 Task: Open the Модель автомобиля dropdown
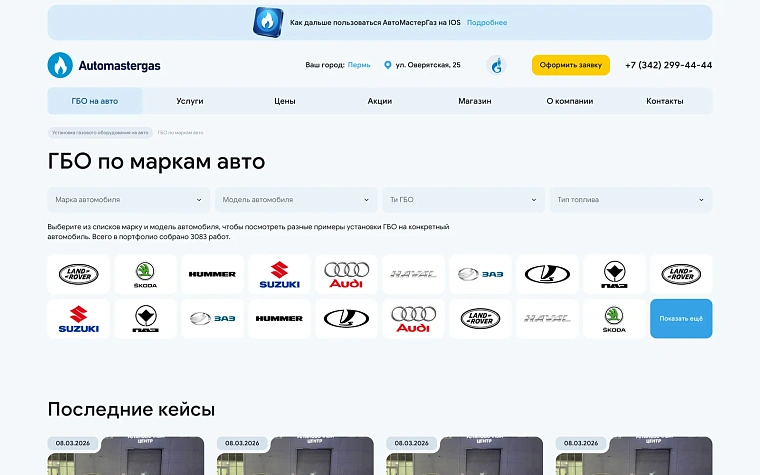coord(296,200)
